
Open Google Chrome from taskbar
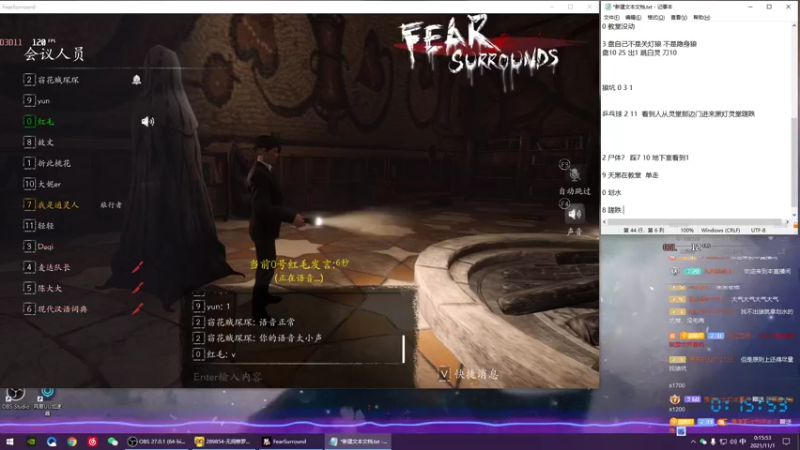72,441
